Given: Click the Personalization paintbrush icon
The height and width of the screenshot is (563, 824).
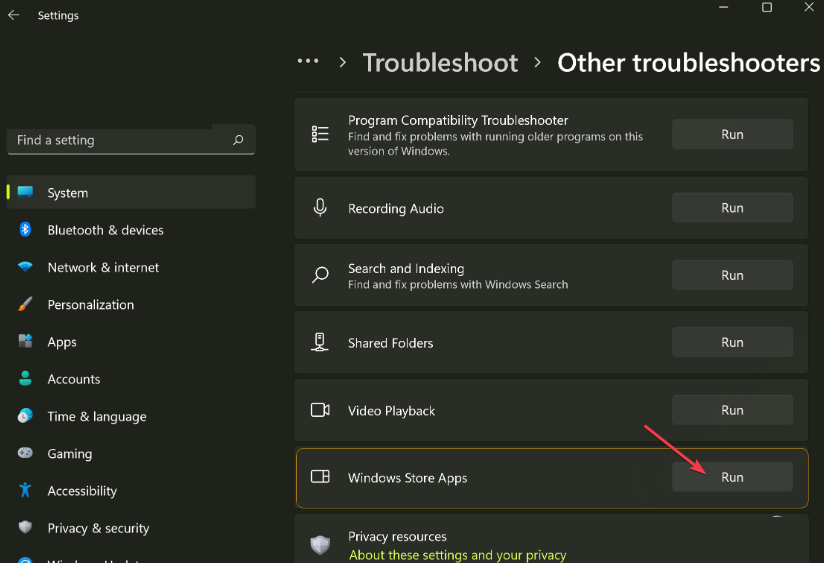Looking at the screenshot, I should (x=25, y=304).
